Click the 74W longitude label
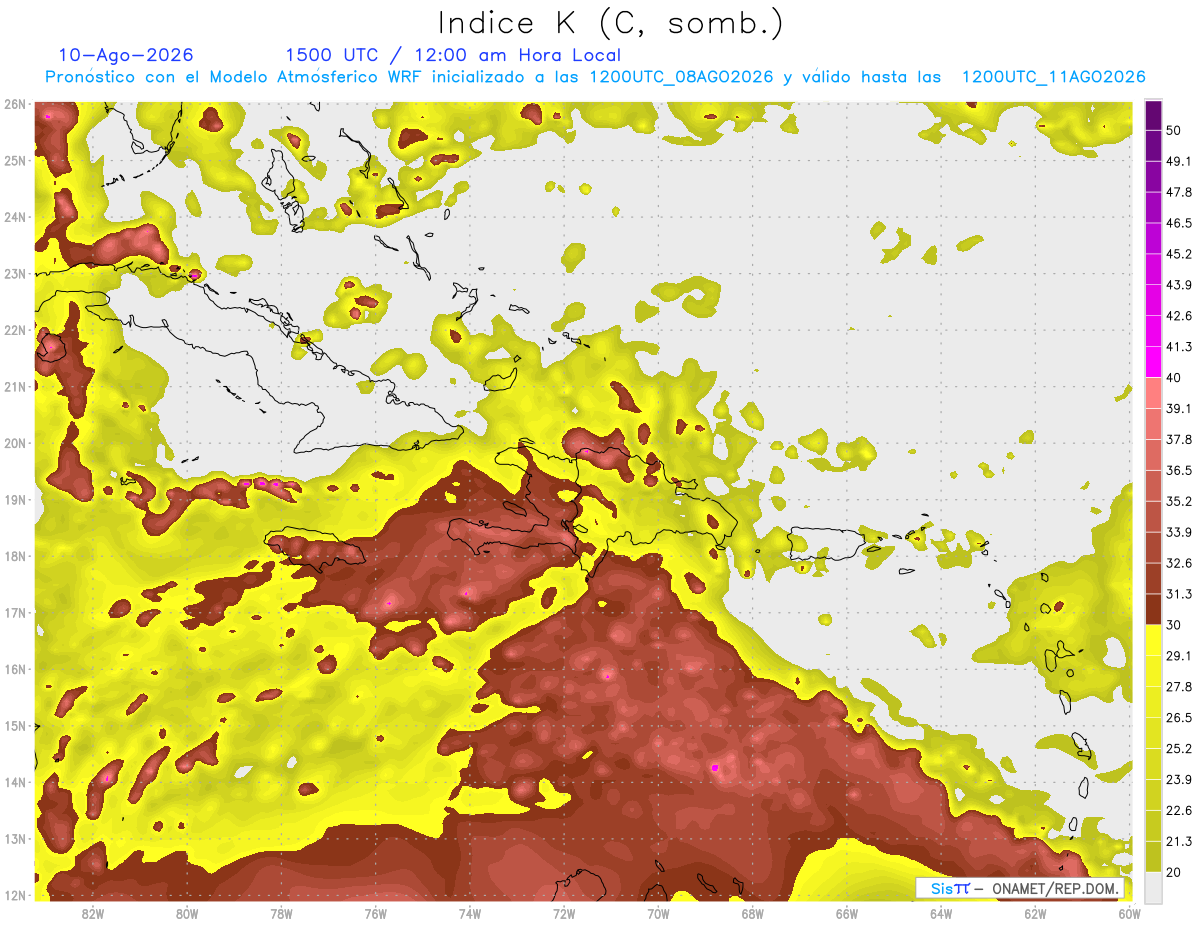1200x927 pixels. click(470, 914)
